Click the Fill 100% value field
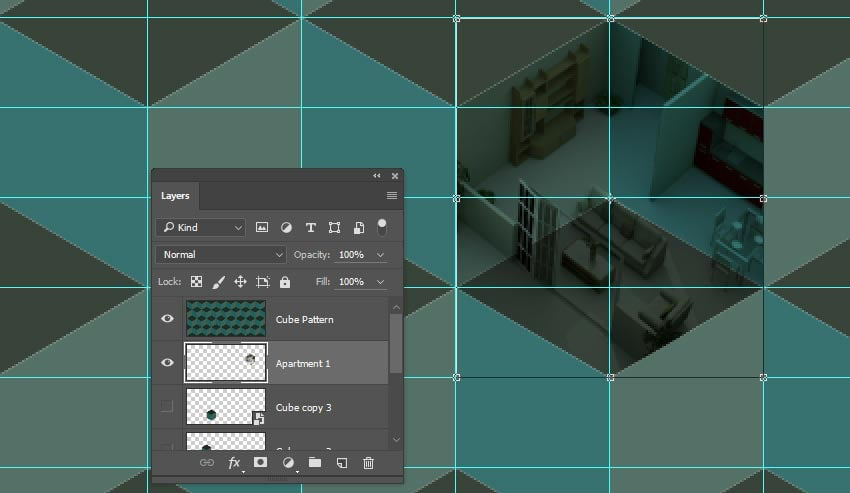This screenshot has width=850, height=493. (x=351, y=281)
